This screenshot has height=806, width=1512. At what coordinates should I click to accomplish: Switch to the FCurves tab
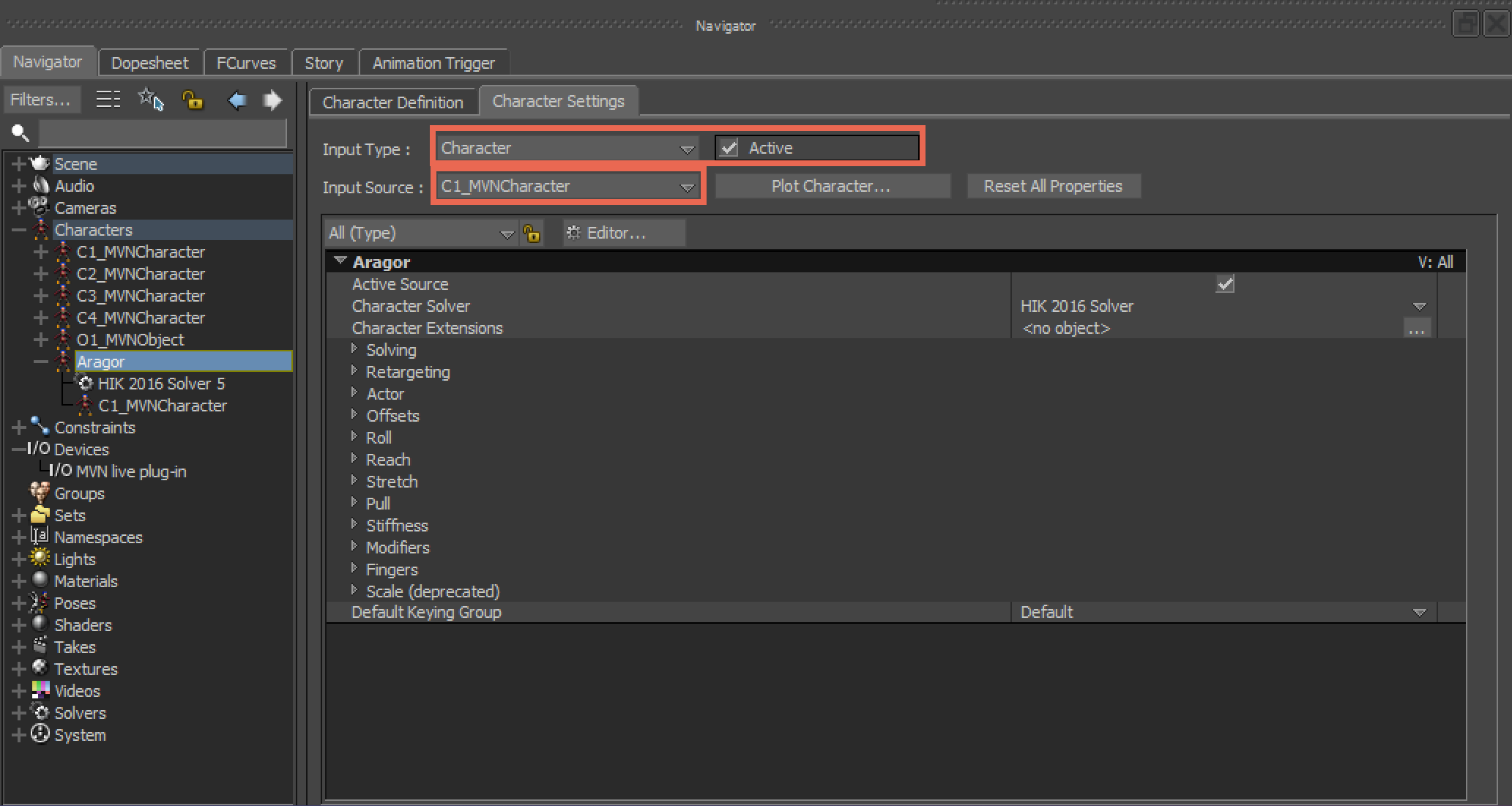coord(246,63)
